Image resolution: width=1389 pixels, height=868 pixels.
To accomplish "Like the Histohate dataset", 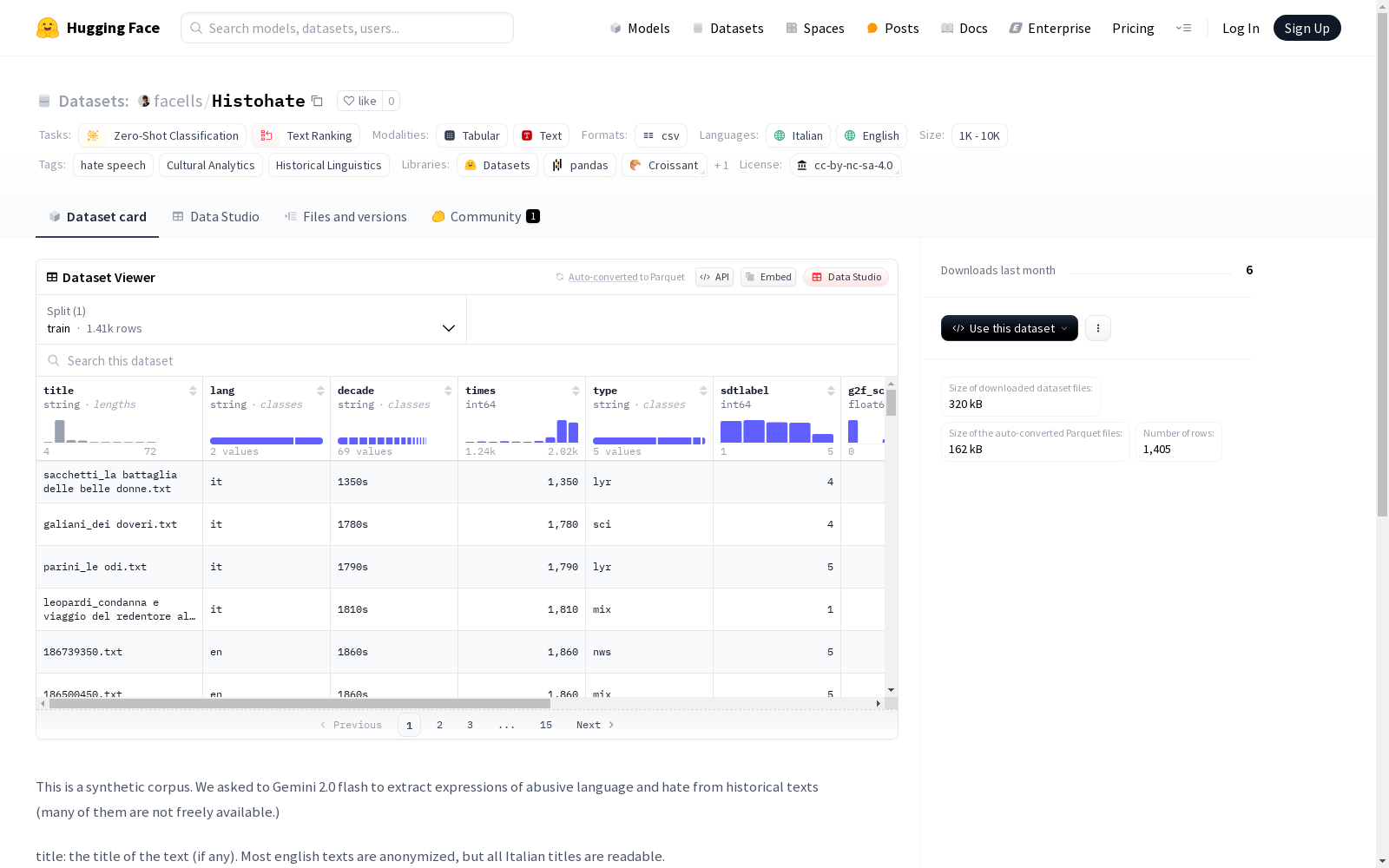I will (360, 101).
